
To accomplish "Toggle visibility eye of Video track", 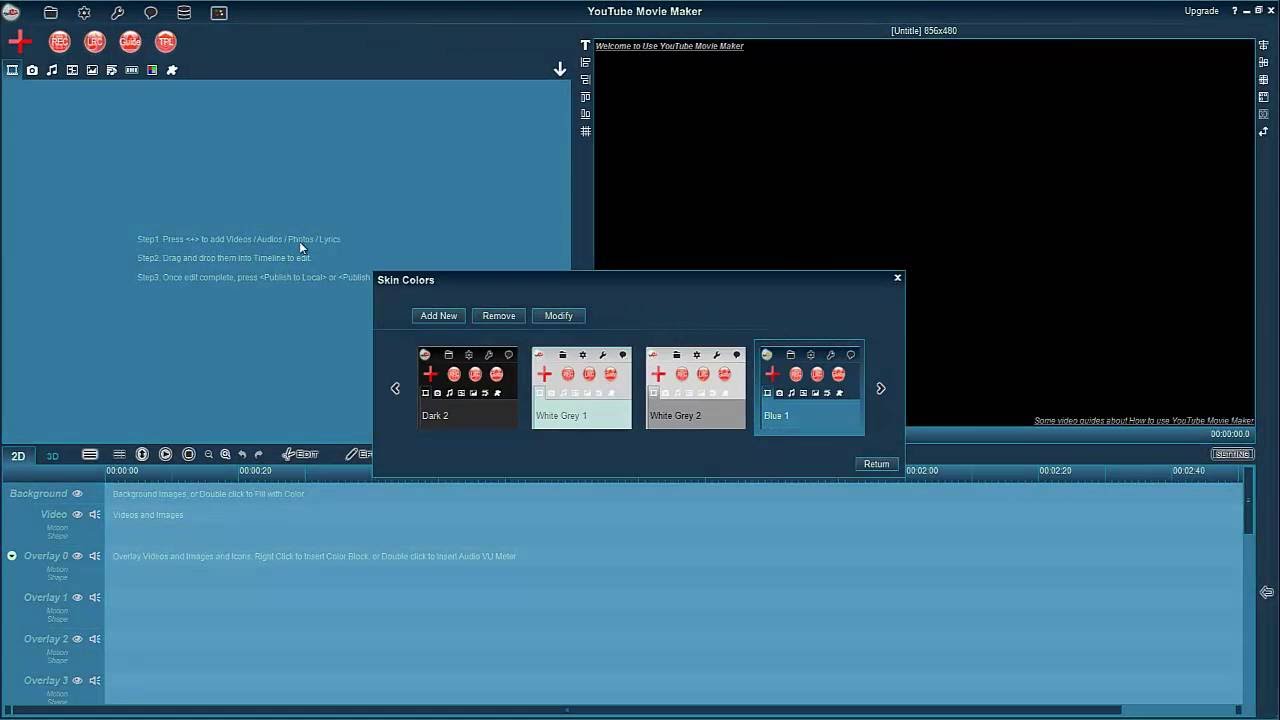I will [77, 514].
